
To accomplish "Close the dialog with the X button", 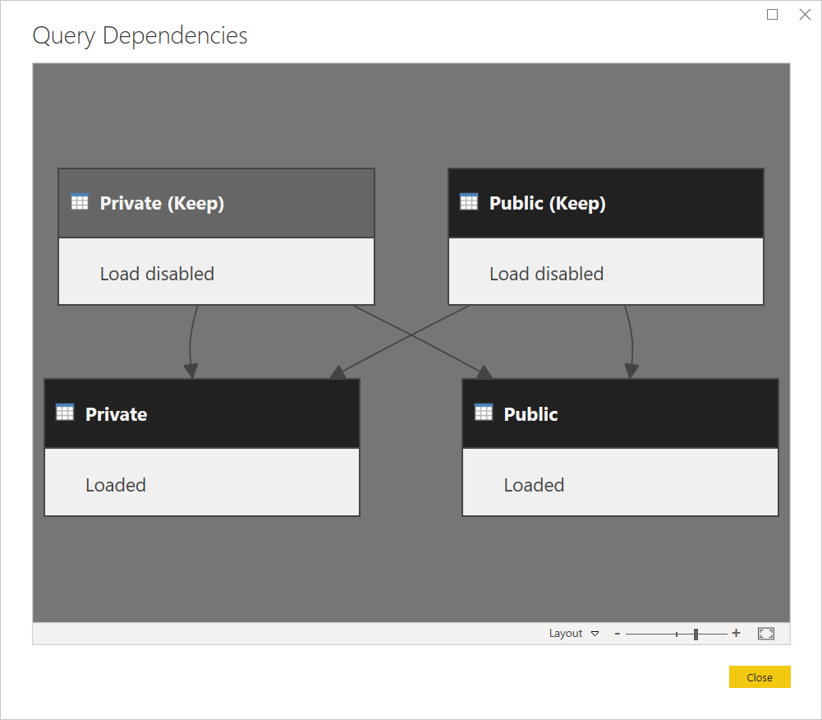I will 805,15.
